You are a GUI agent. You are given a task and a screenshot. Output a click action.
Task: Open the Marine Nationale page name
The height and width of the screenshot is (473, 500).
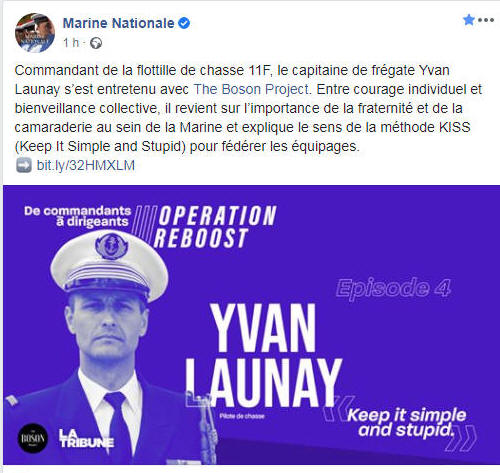point(118,23)
